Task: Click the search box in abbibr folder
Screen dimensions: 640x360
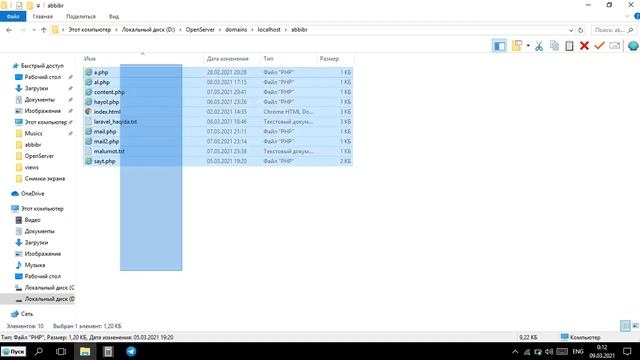Action: point(613,30)
